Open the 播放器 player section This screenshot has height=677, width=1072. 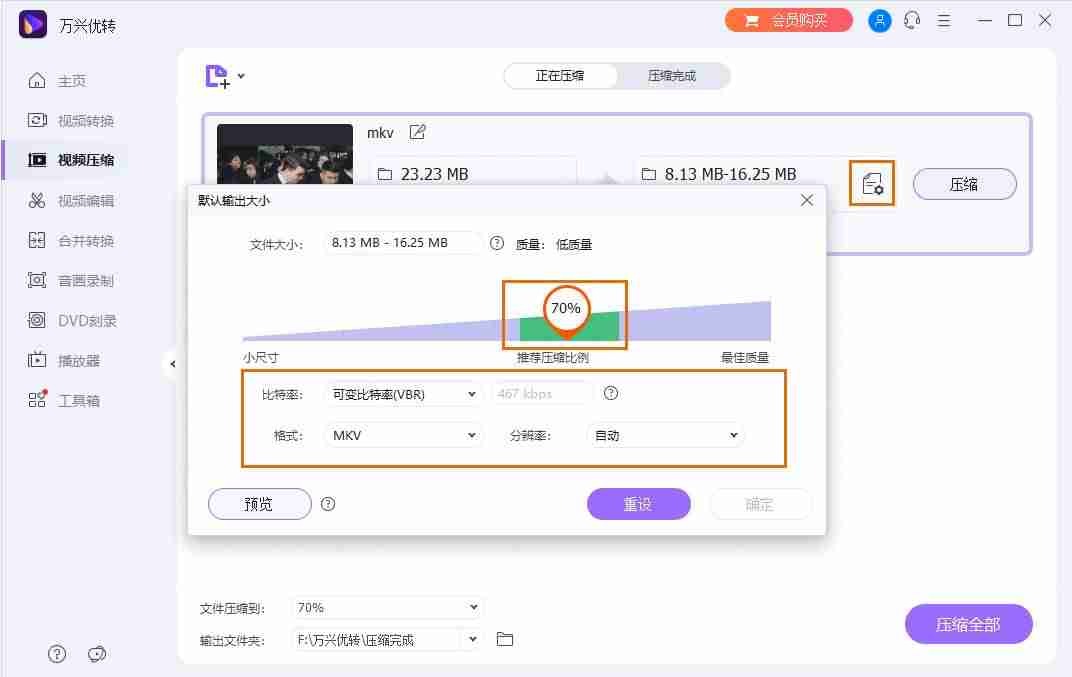tap(79, 360)
